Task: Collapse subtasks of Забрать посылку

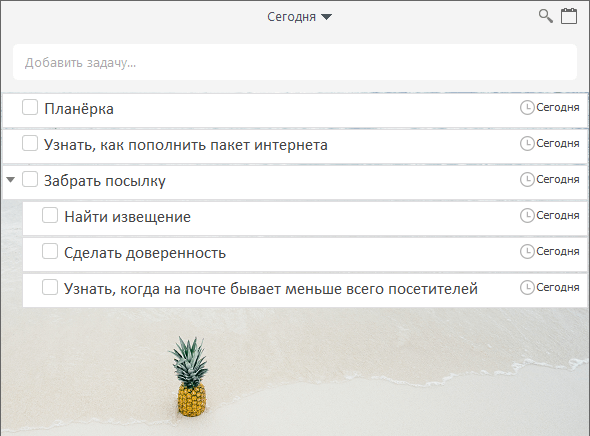Action: [11, 180]
